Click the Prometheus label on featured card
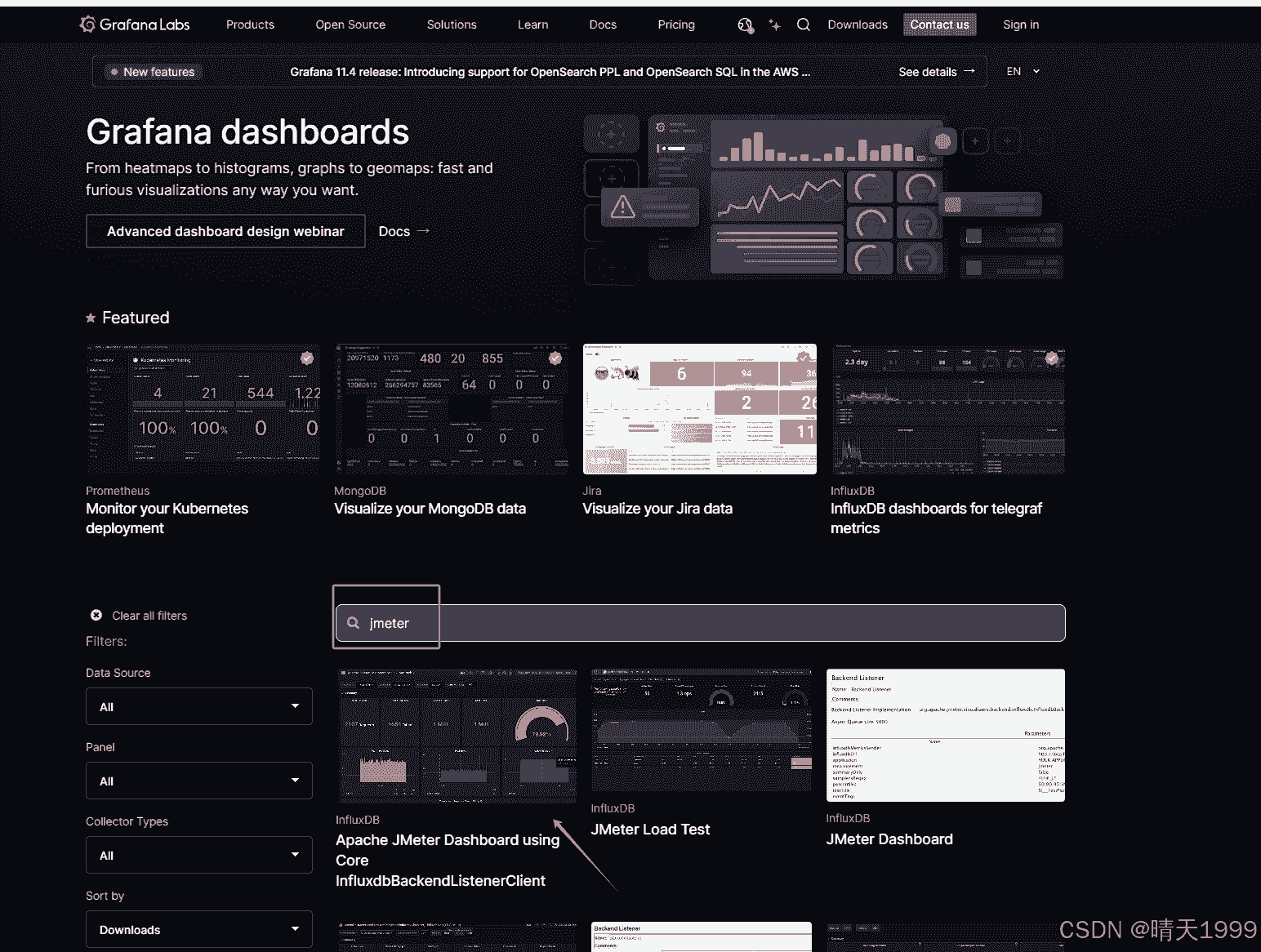The image size is (1261, 952). 118,491
